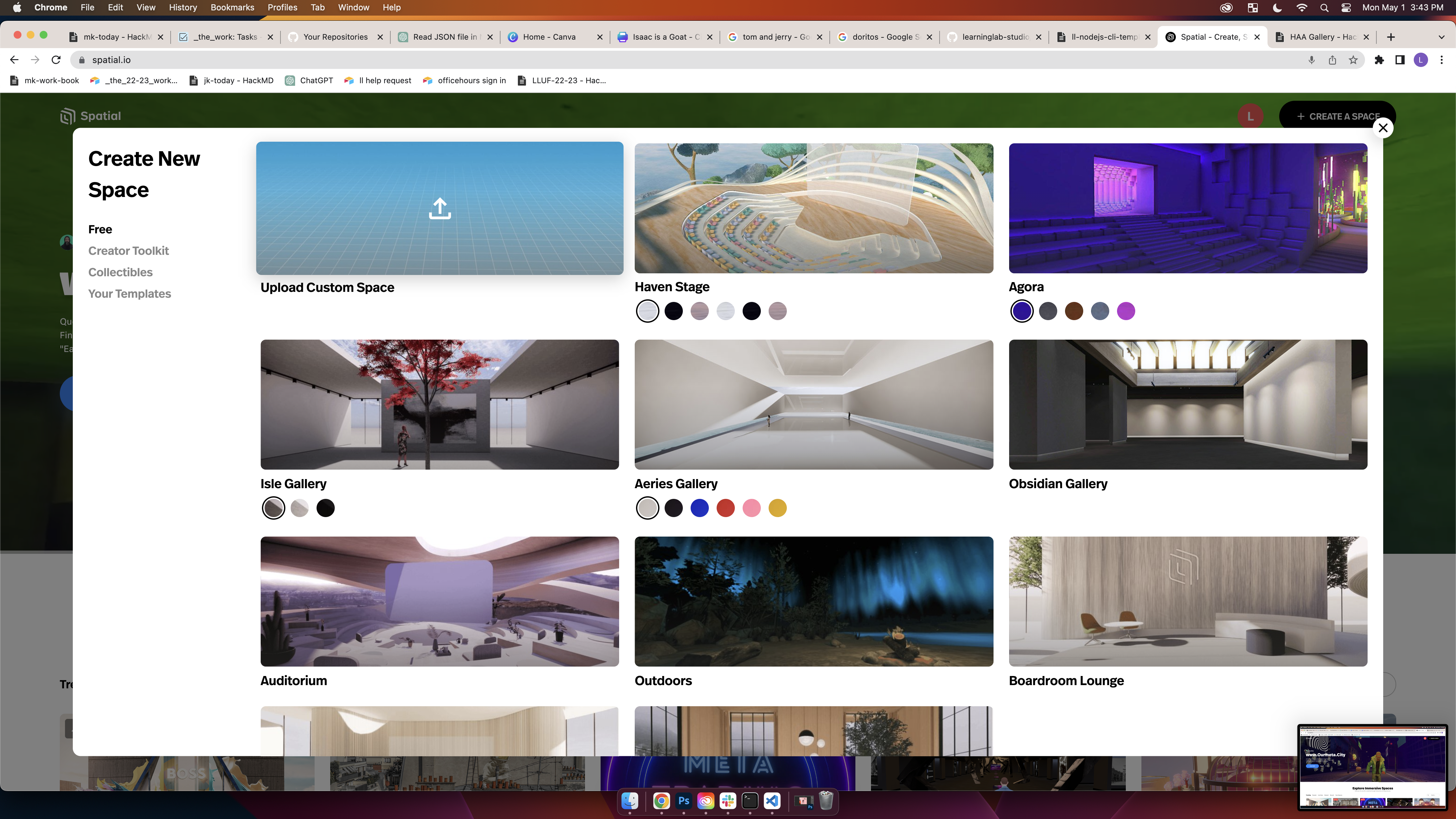Open Photoshop from the dock
The image size is (1456, 819).
pyautogui.click(x=683, y=801)
